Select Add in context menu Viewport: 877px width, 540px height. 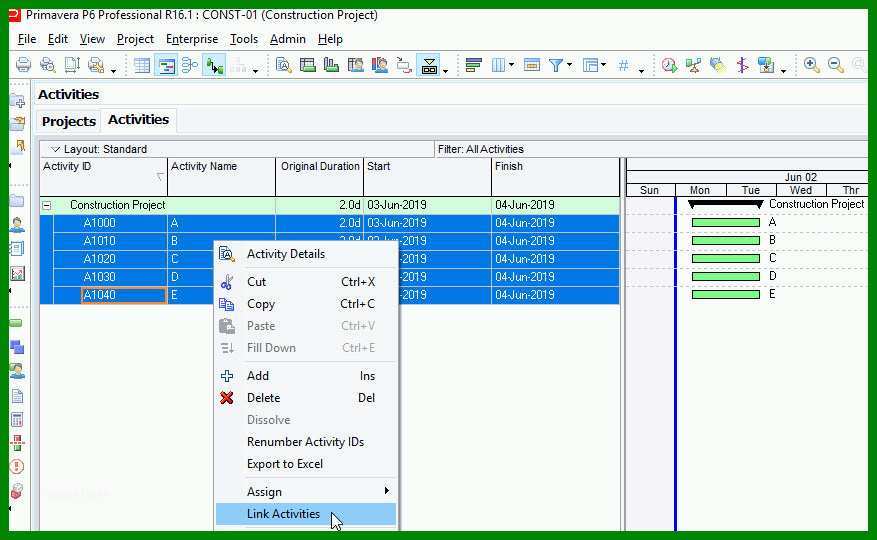[x=306, y=376]
